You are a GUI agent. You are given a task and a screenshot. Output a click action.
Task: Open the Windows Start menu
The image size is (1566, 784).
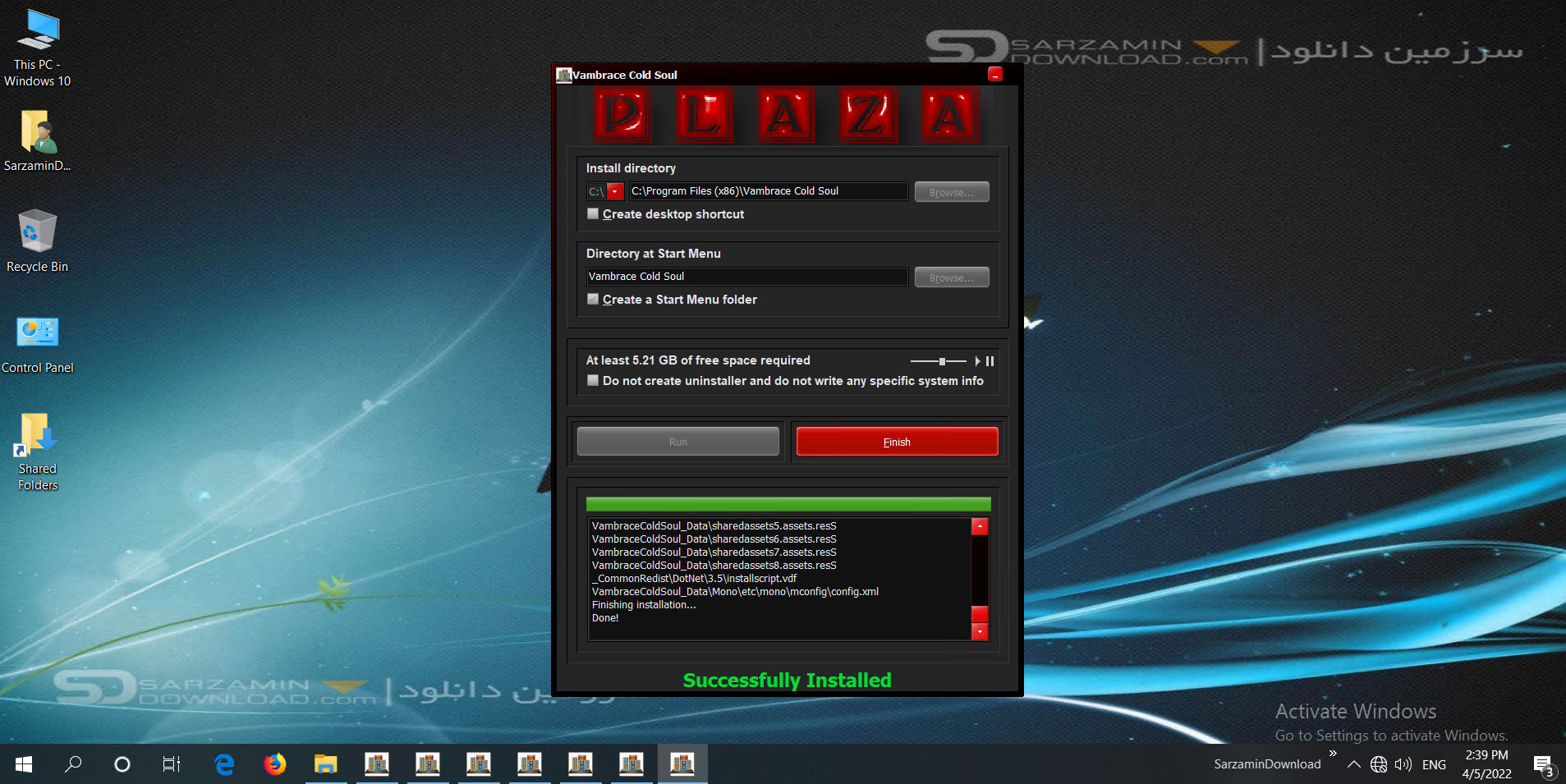tap(24, 764)
